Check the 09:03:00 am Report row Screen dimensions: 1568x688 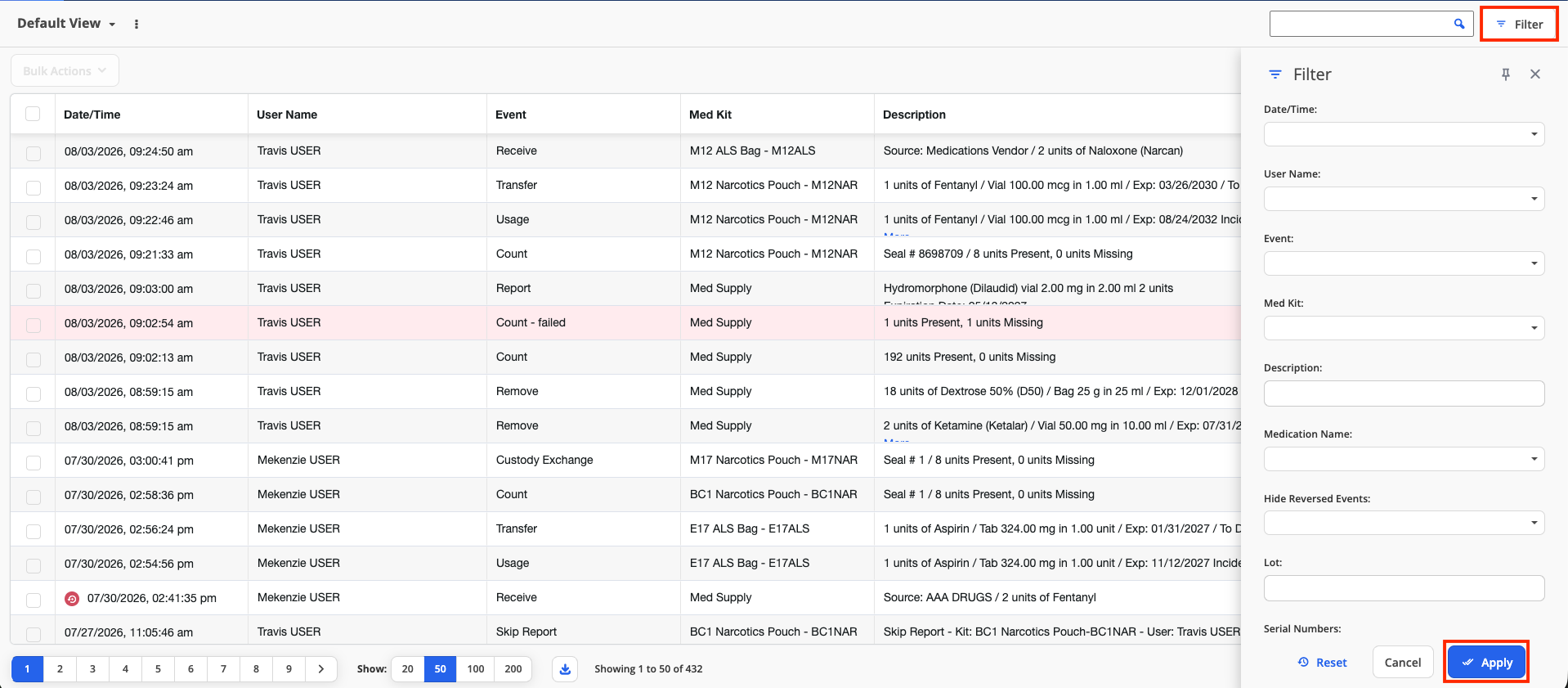pos(34,290)
